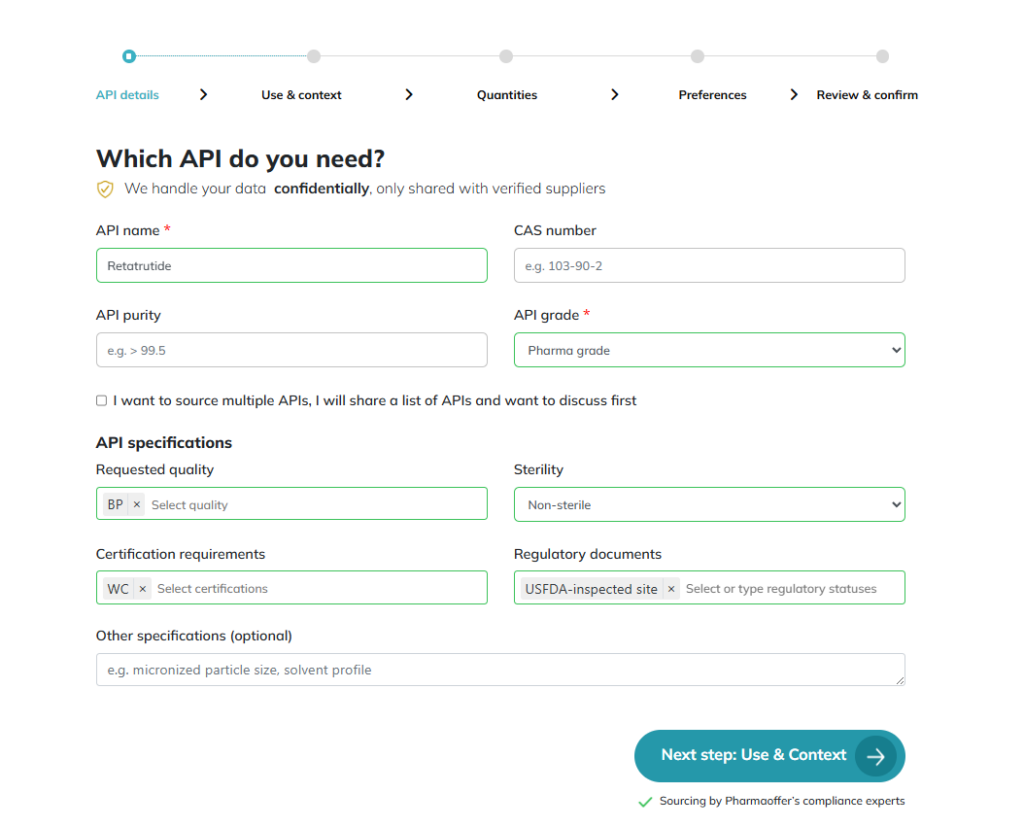This screenshot has height=827, width=1024.
Task: Go to the Quantities step
Action: (x=507, y=95)
